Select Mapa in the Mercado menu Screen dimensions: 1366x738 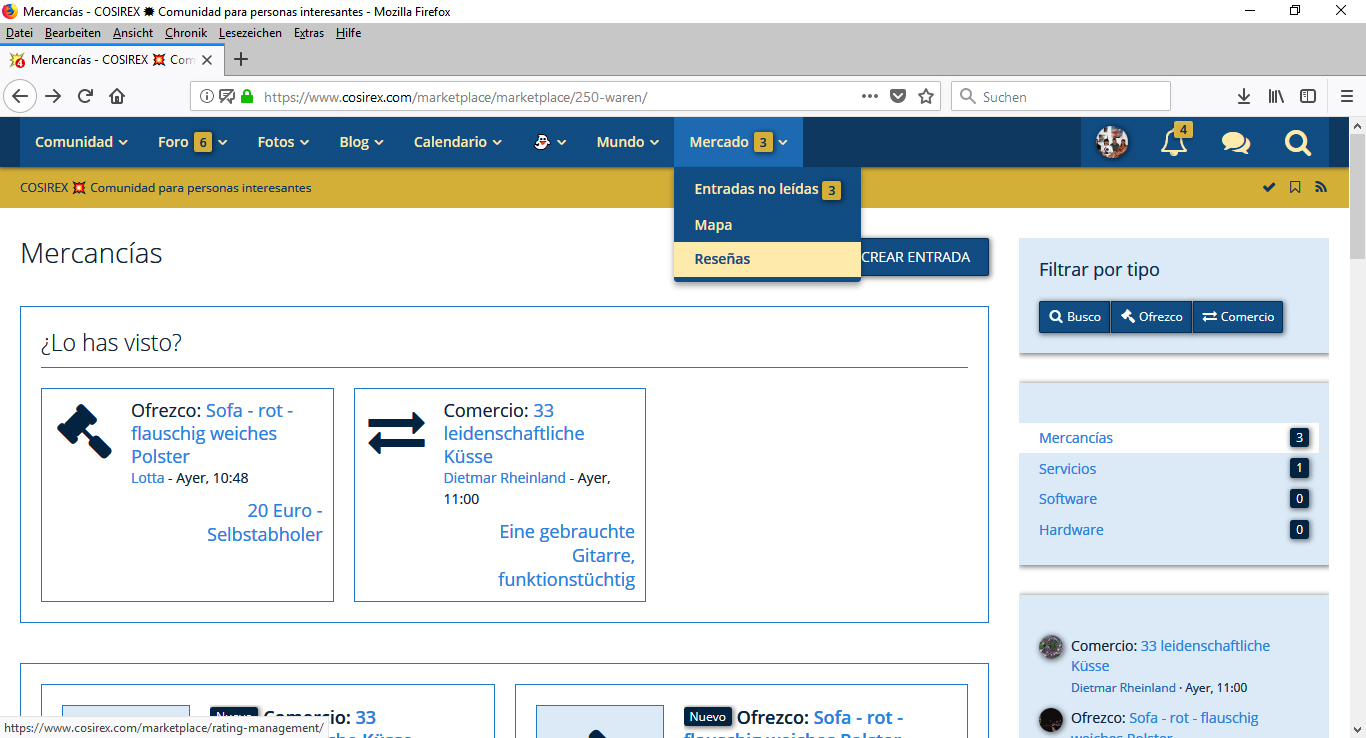pos(713,225)
